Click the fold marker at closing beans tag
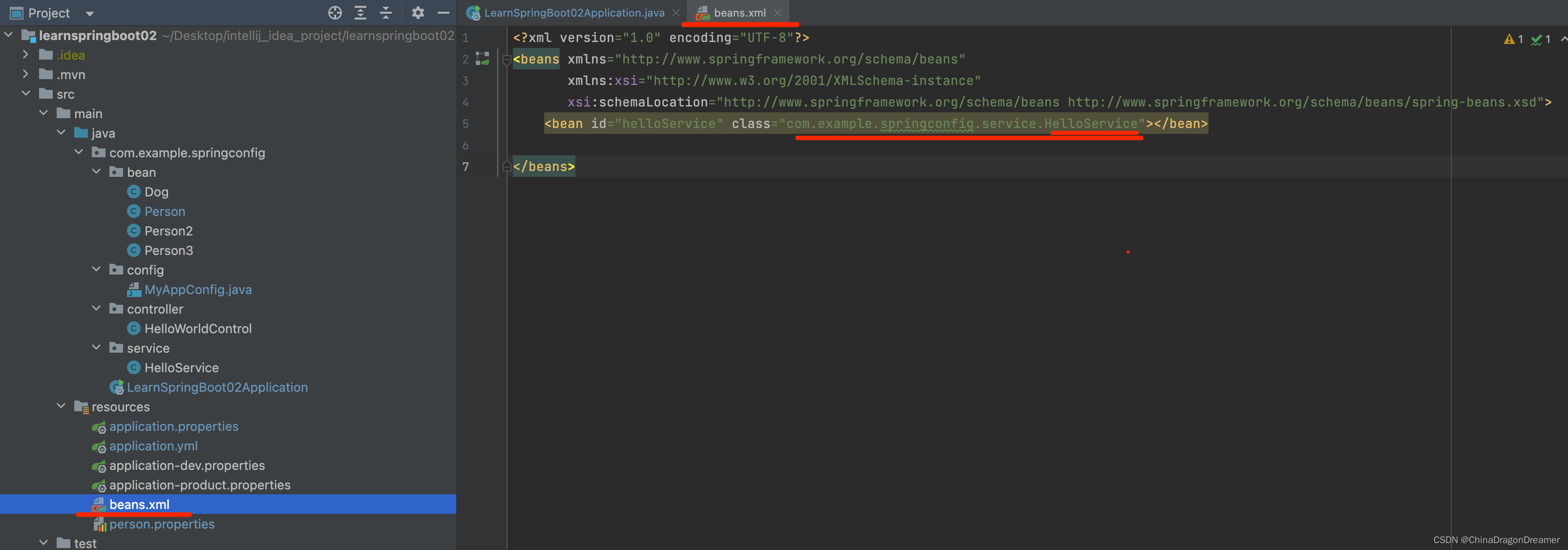Screen dimensions: 1568x550 pos(507,166)
